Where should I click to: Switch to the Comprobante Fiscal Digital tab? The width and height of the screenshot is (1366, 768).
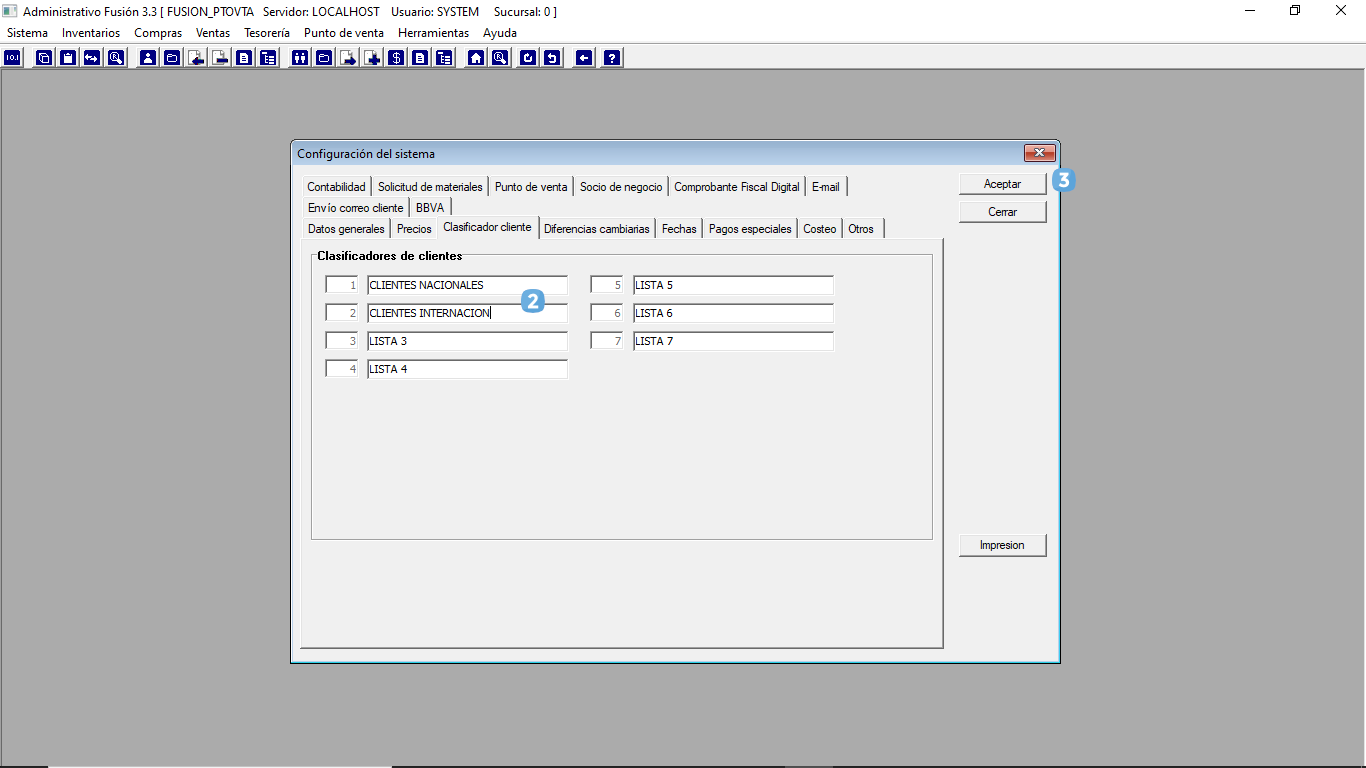pos(737,187)
